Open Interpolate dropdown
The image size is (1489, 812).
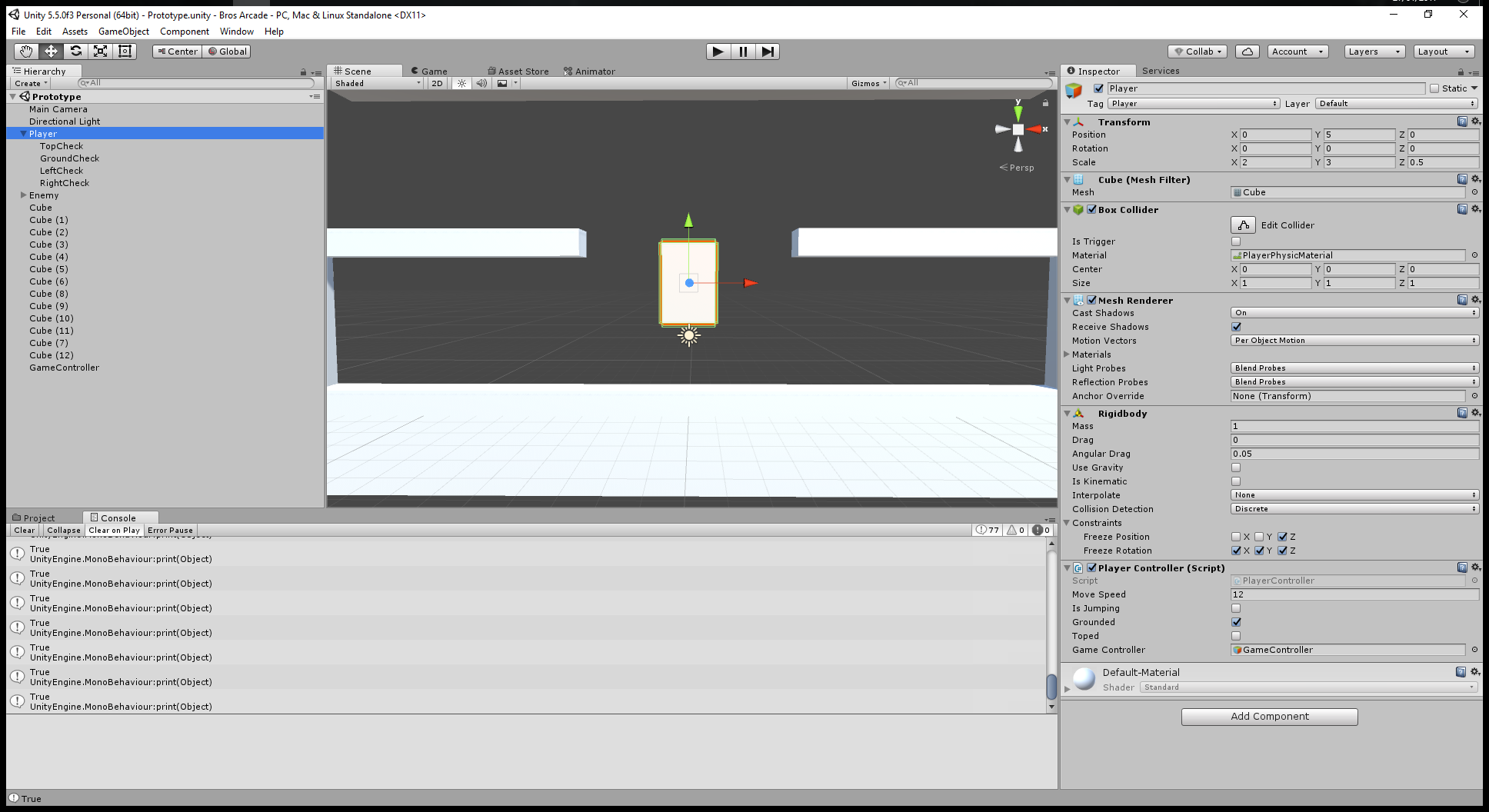point(1354,495)
